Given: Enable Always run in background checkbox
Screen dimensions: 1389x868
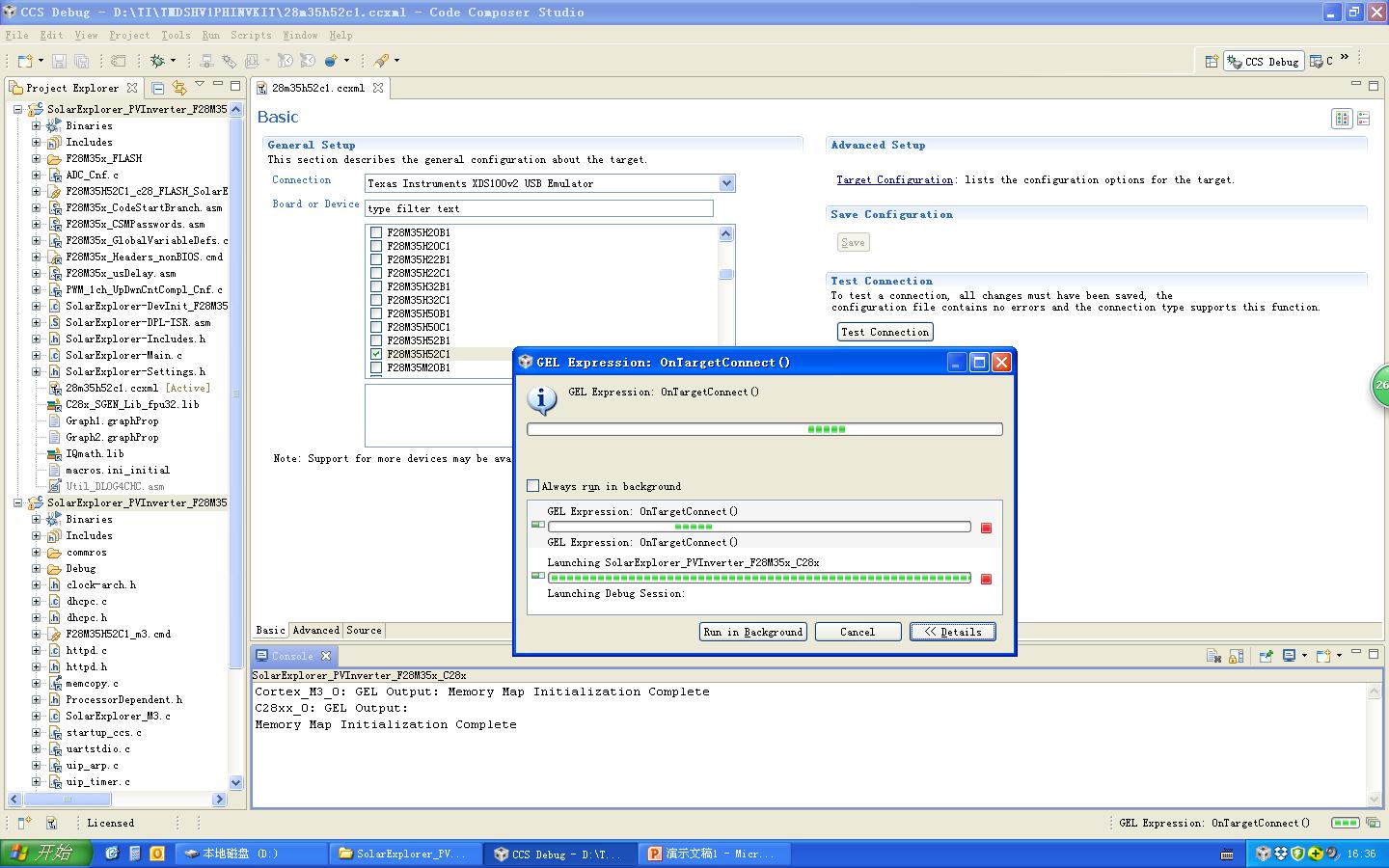Looking at the screenshot, I should point(533,486).
